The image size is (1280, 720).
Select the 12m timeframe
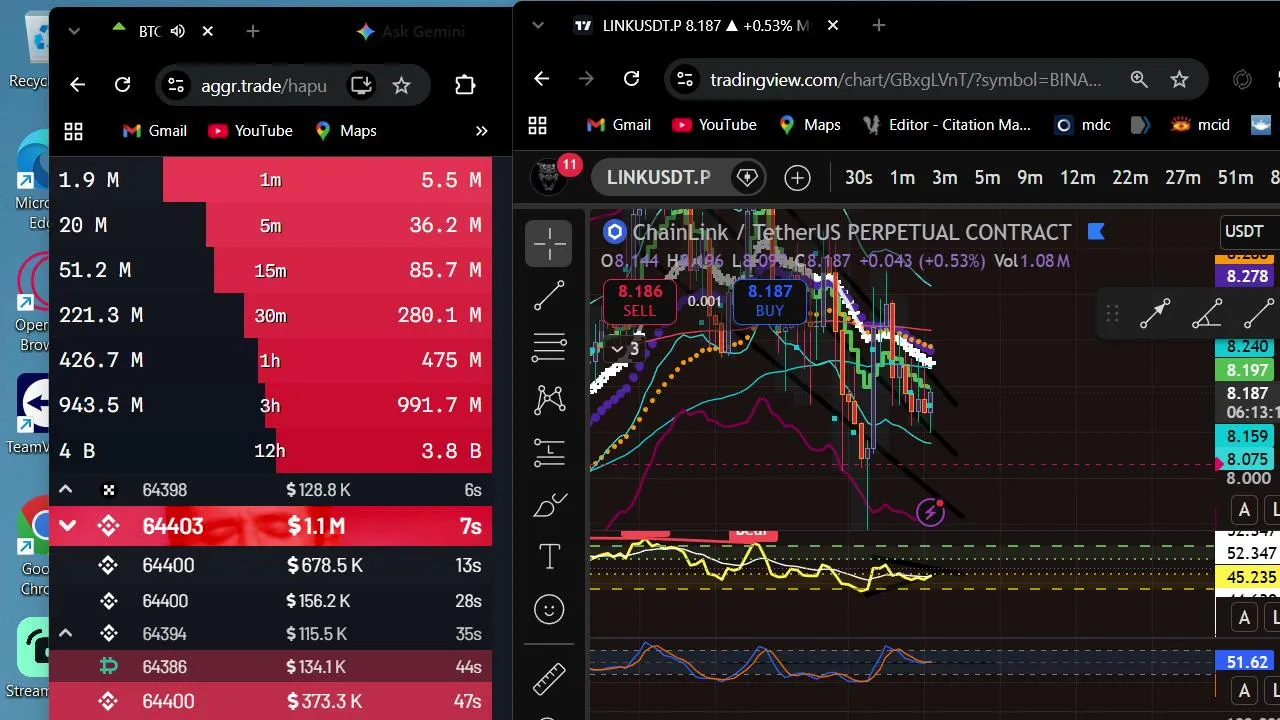pos(1077,178)
